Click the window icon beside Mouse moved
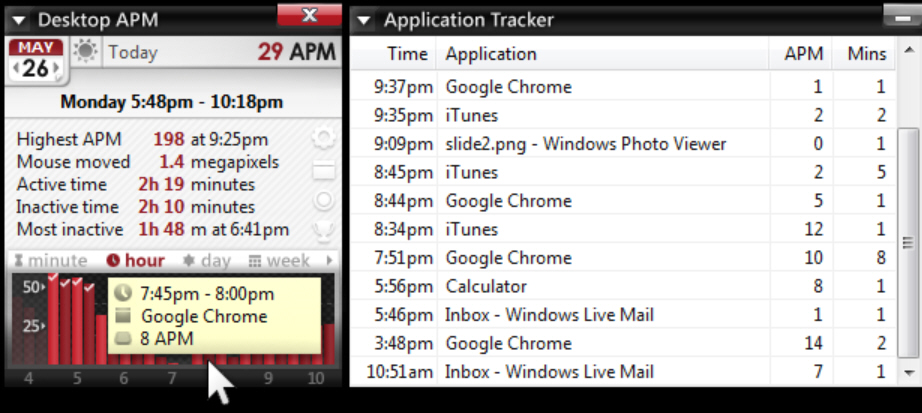 coord(323,171)
